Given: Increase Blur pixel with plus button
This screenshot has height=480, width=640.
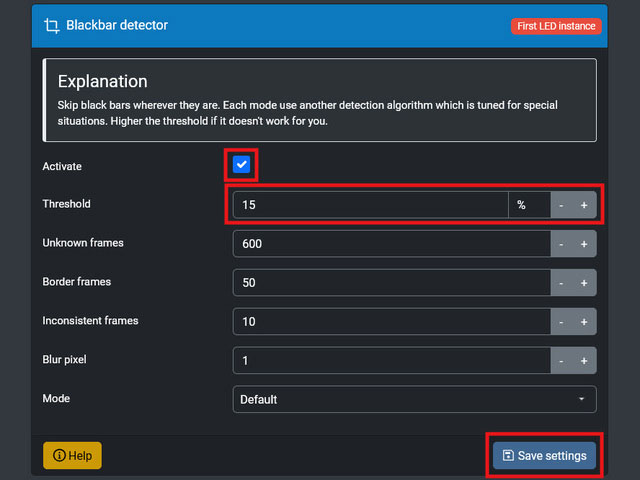Looking at the screenshot, I should click(x=584, y=360).
